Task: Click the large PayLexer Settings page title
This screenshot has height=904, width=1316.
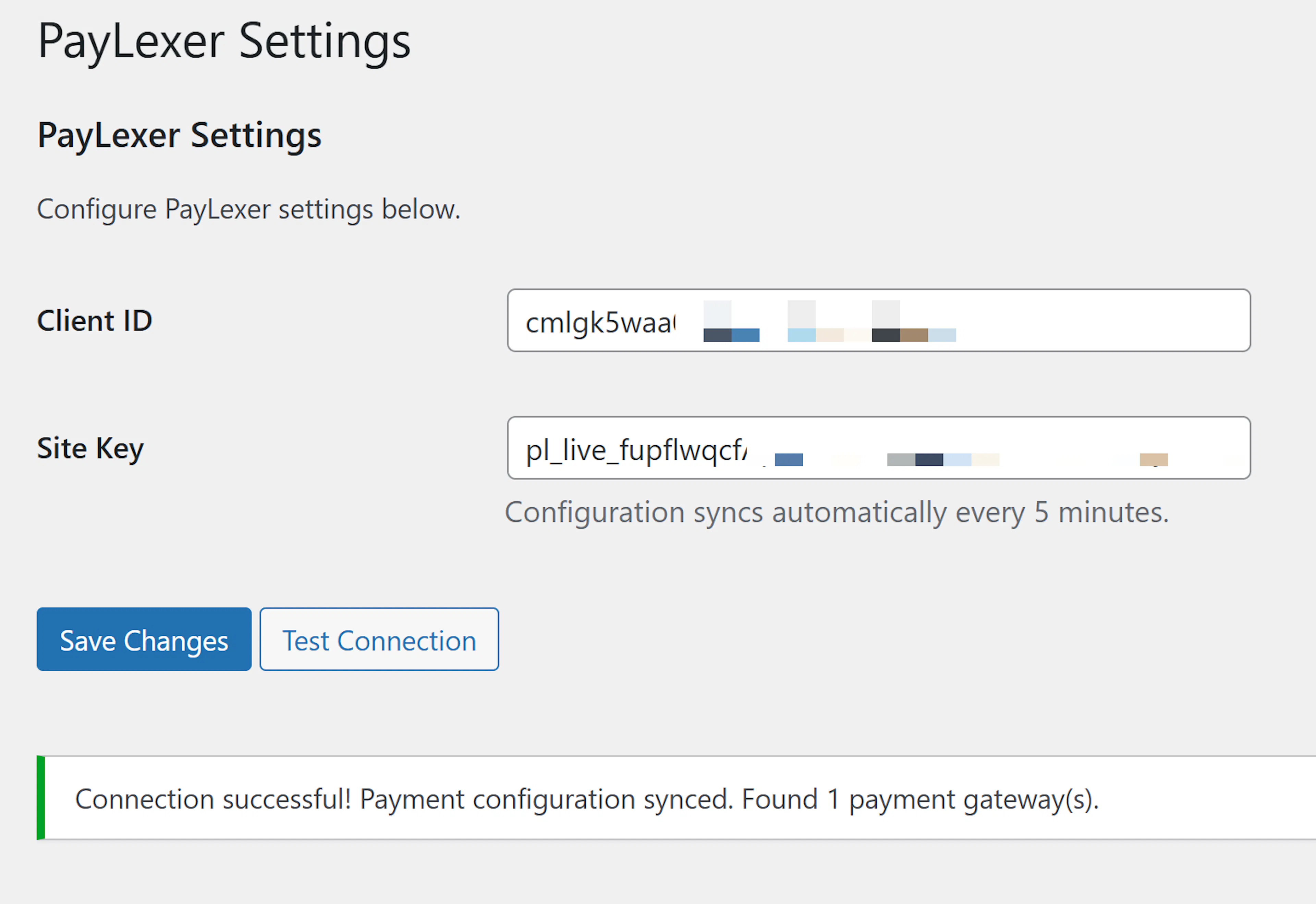Action: click(224, 41)
